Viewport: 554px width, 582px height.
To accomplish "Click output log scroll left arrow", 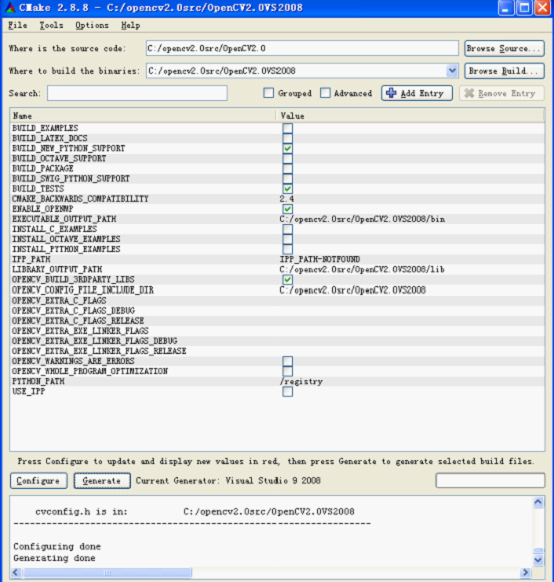I will [x=15, y=572].
